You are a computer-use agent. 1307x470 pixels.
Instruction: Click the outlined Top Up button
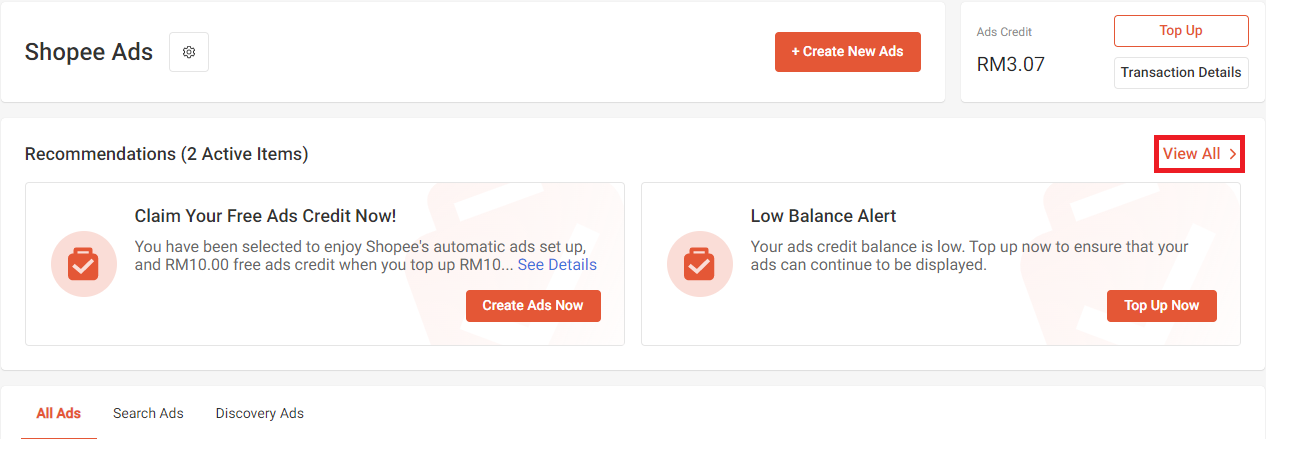1181,31
